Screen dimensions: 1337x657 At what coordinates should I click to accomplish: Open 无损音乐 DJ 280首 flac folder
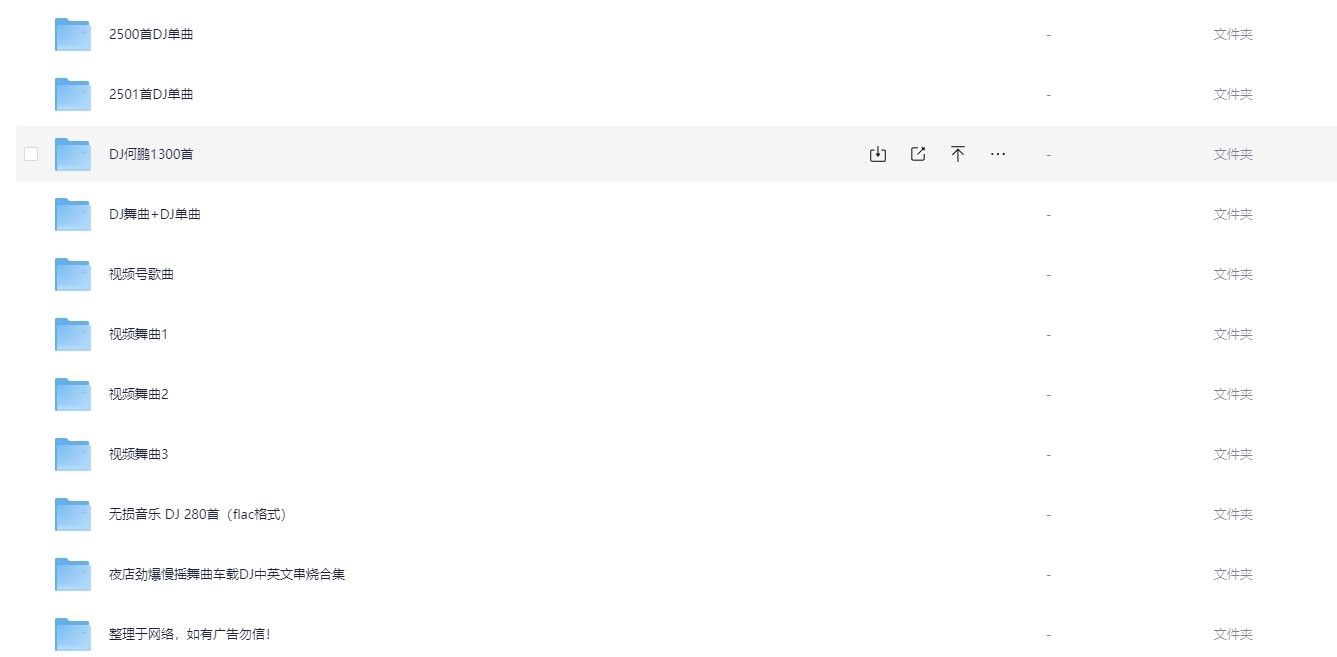pos(198,514)
